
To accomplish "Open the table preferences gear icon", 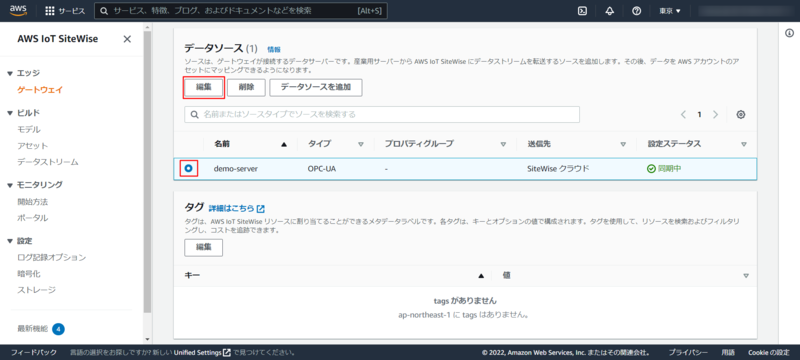I will (741, 115).
